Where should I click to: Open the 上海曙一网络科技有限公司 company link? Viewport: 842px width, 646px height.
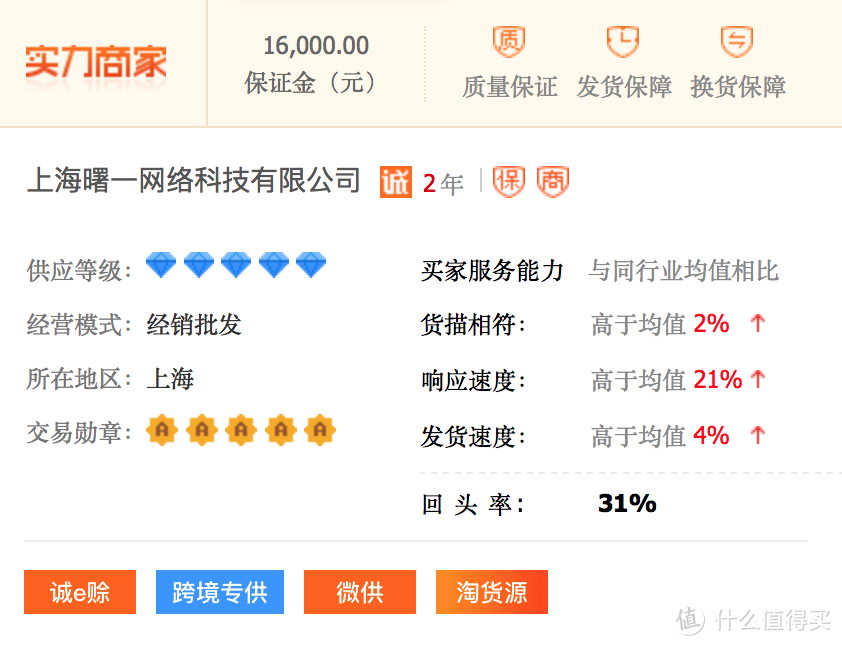tap(193, 180)
